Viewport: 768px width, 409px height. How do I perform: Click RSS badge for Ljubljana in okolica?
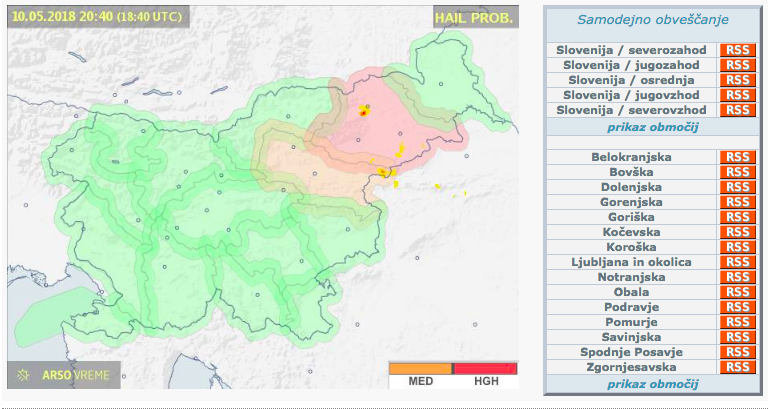pos(737,262)
